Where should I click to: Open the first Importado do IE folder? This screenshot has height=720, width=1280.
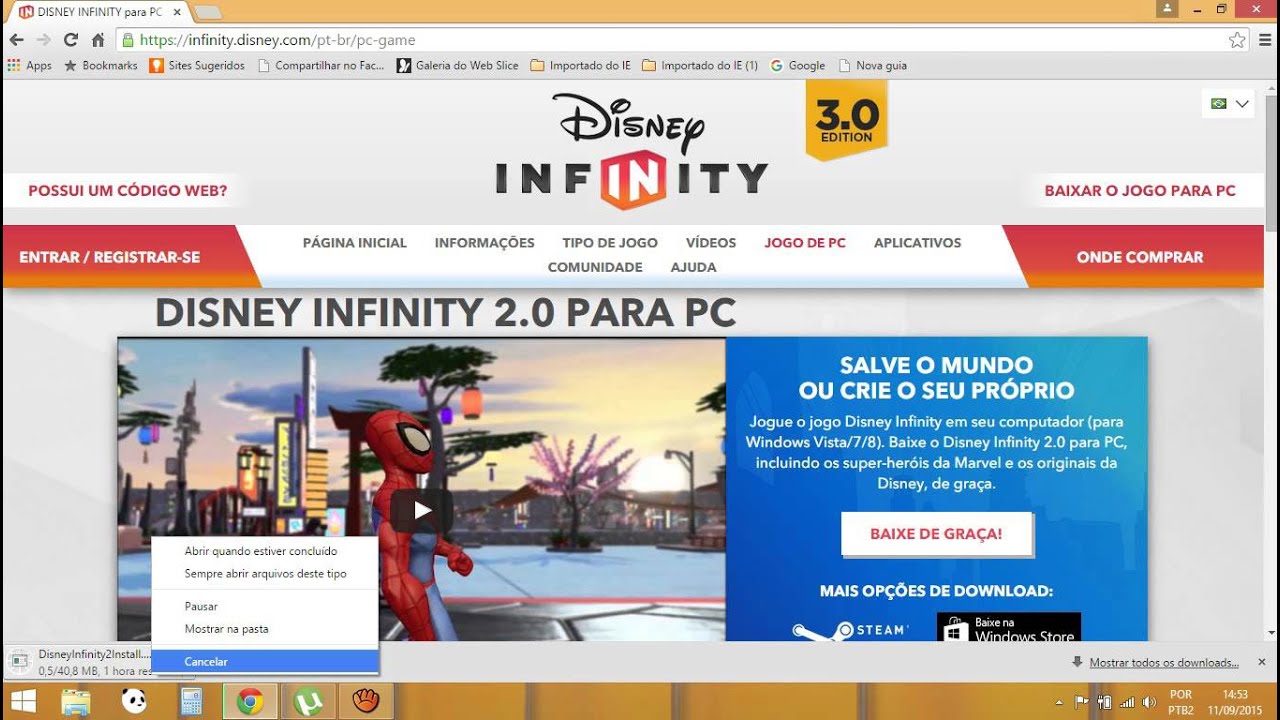coord(580,65)
